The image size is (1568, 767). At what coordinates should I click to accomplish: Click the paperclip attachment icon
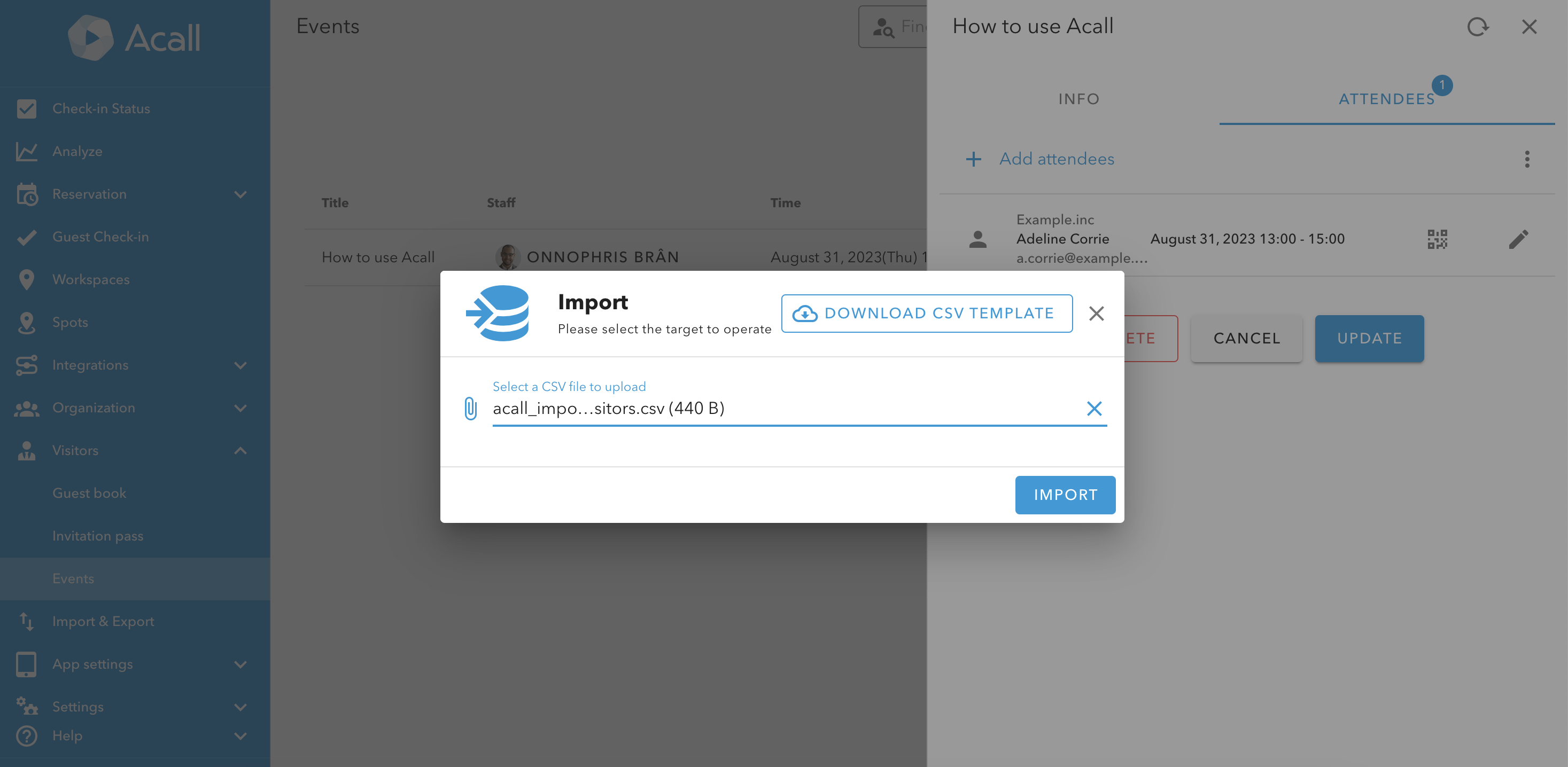tap(470, 409)
